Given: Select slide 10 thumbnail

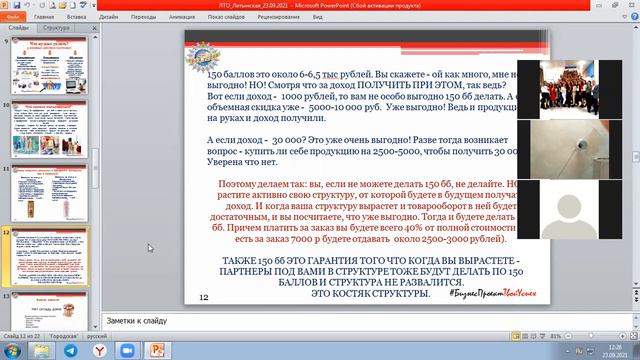Looking at the screenshot, I should [49, 129].
